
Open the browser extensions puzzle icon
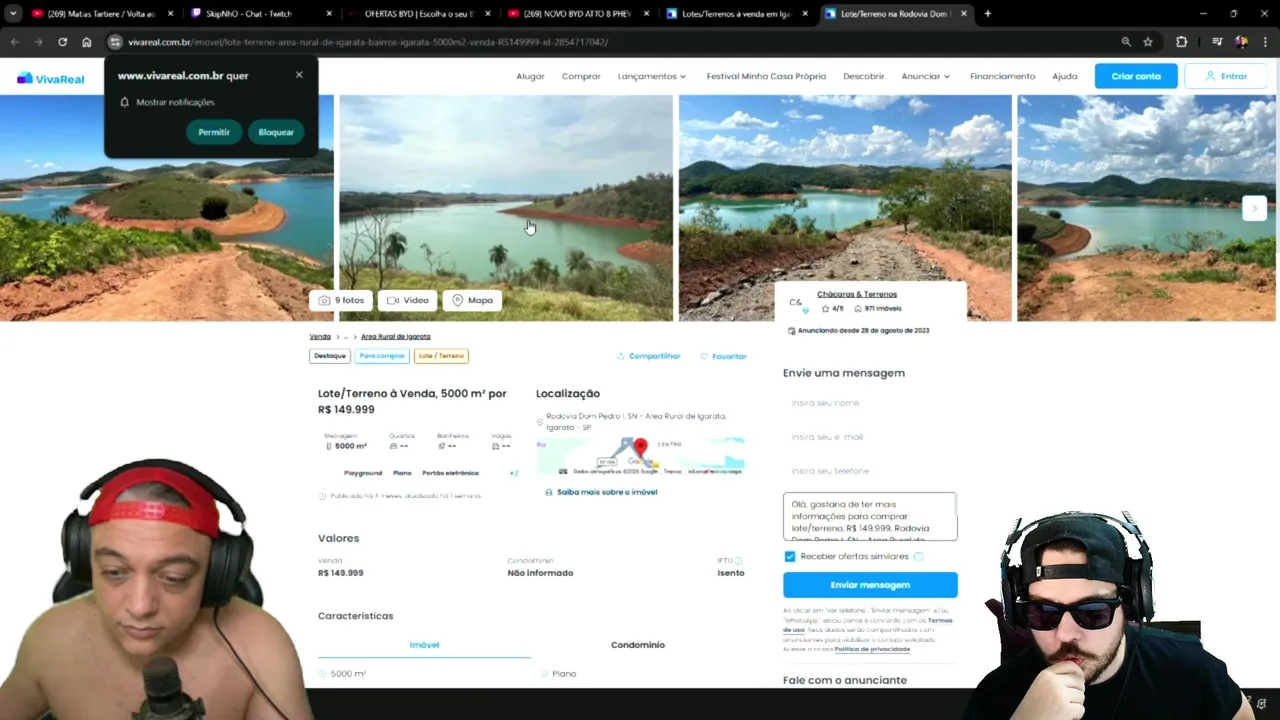coord(1182,42)
